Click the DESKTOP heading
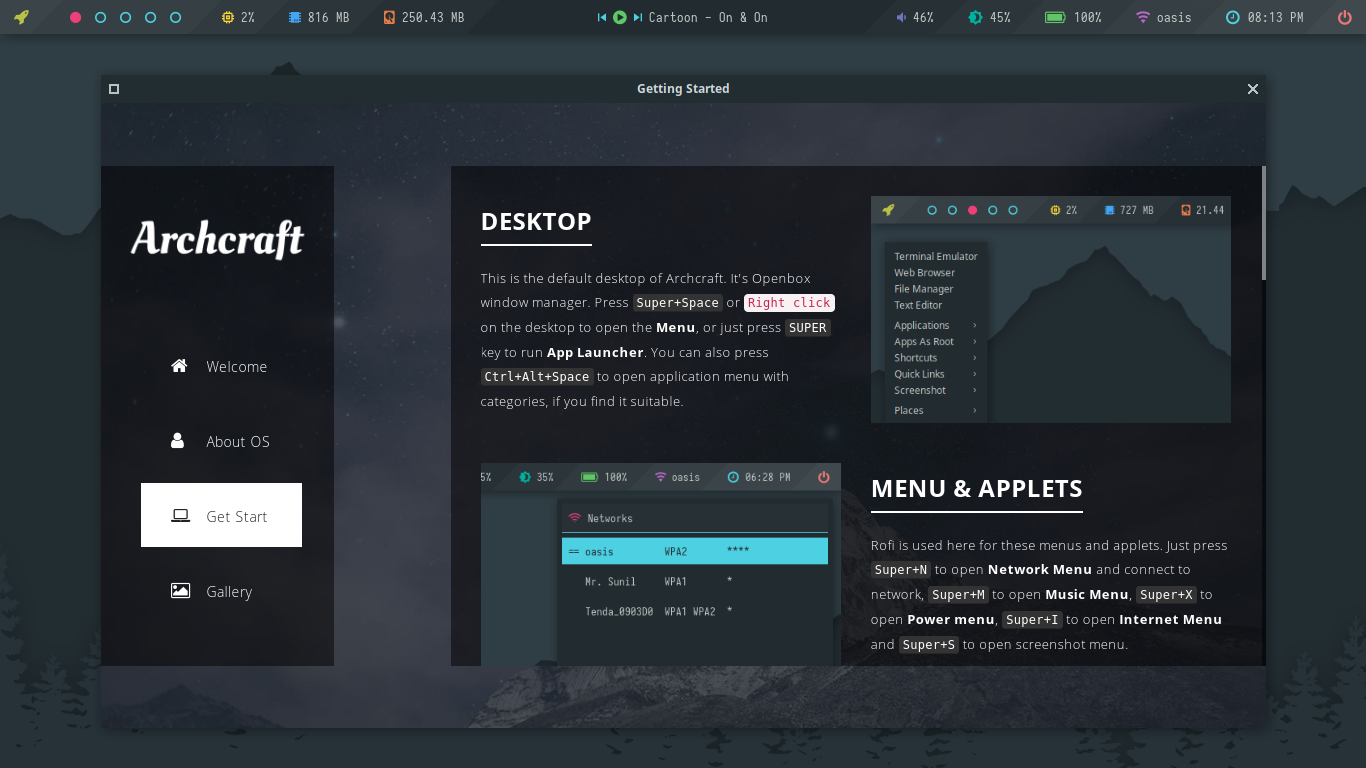1366x768 pixels. click(x=536, y=221)
